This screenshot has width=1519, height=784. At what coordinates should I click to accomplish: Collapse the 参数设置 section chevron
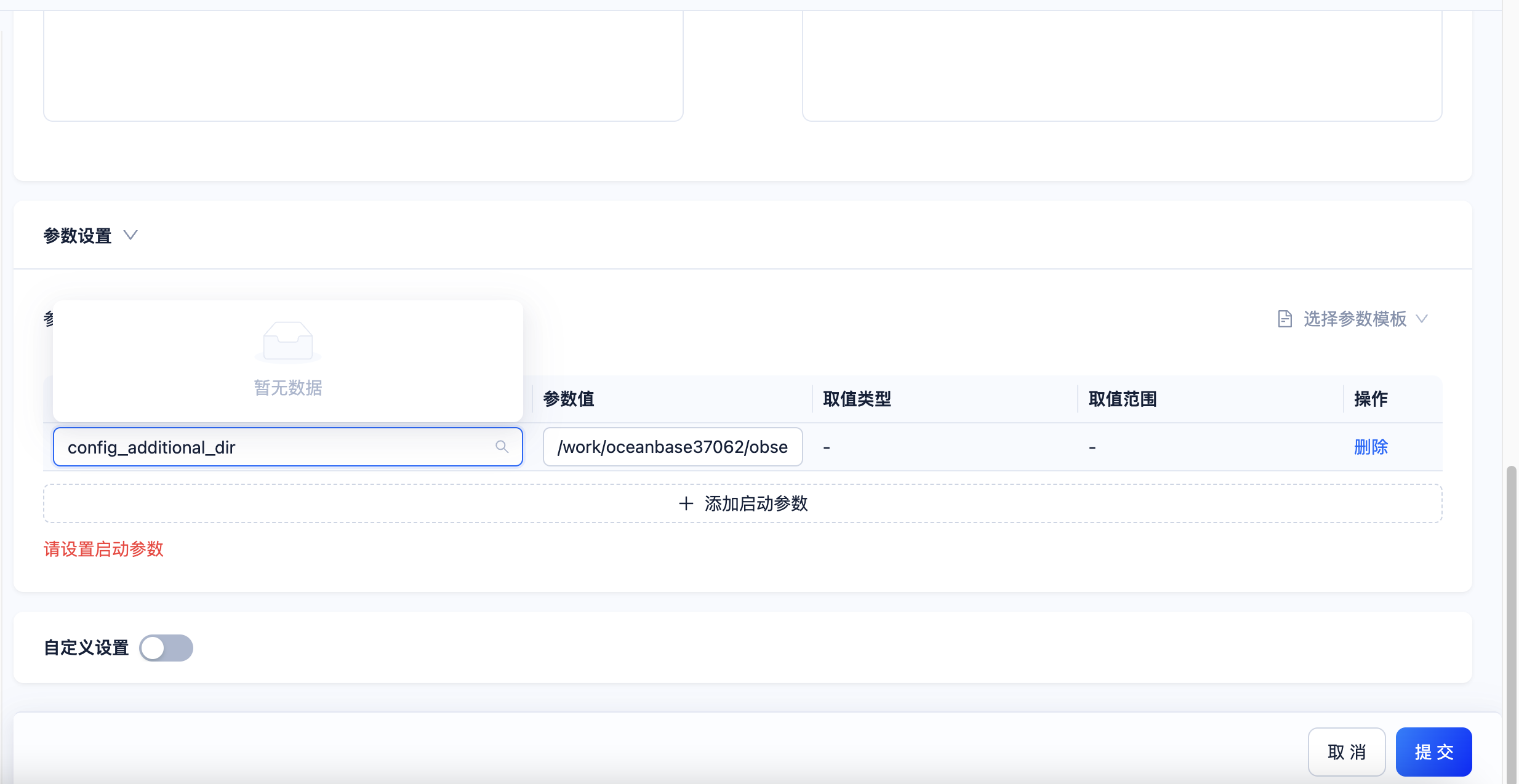pyautogui.click(x=130, y=235)
